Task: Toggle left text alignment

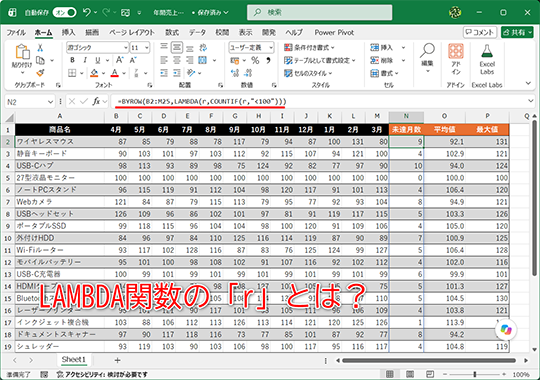Action: click(164, 60)
